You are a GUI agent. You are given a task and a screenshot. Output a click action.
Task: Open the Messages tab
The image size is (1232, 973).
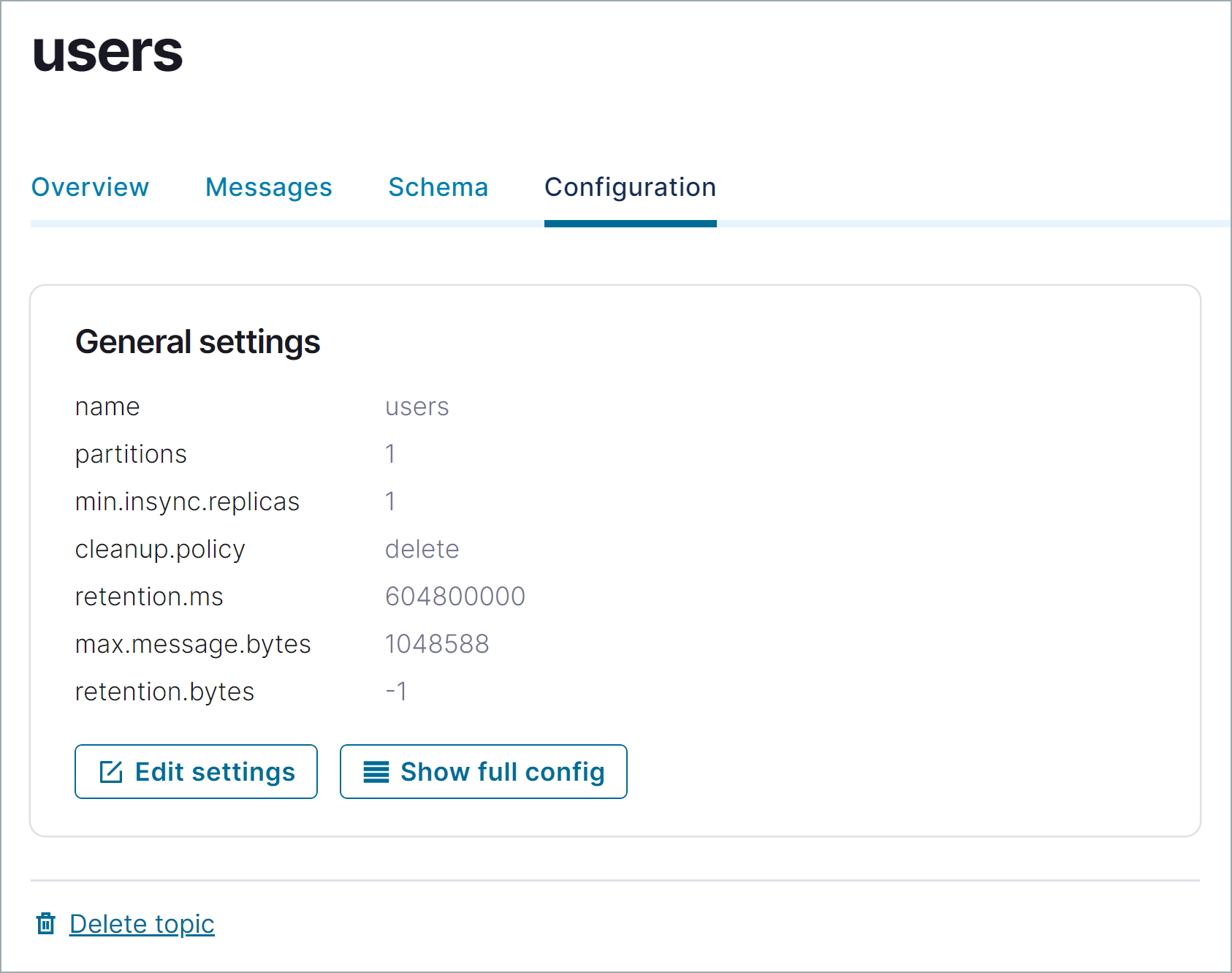269,187
